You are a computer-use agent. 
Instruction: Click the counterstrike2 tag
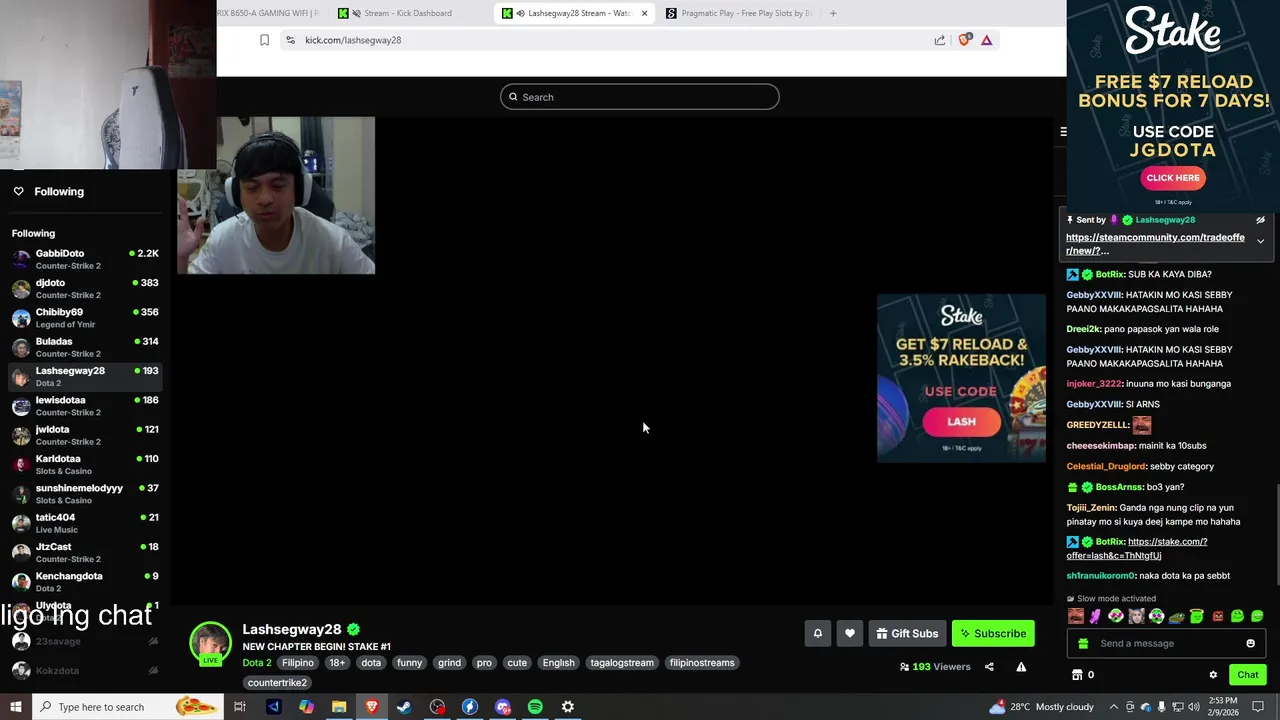point(277,683)
